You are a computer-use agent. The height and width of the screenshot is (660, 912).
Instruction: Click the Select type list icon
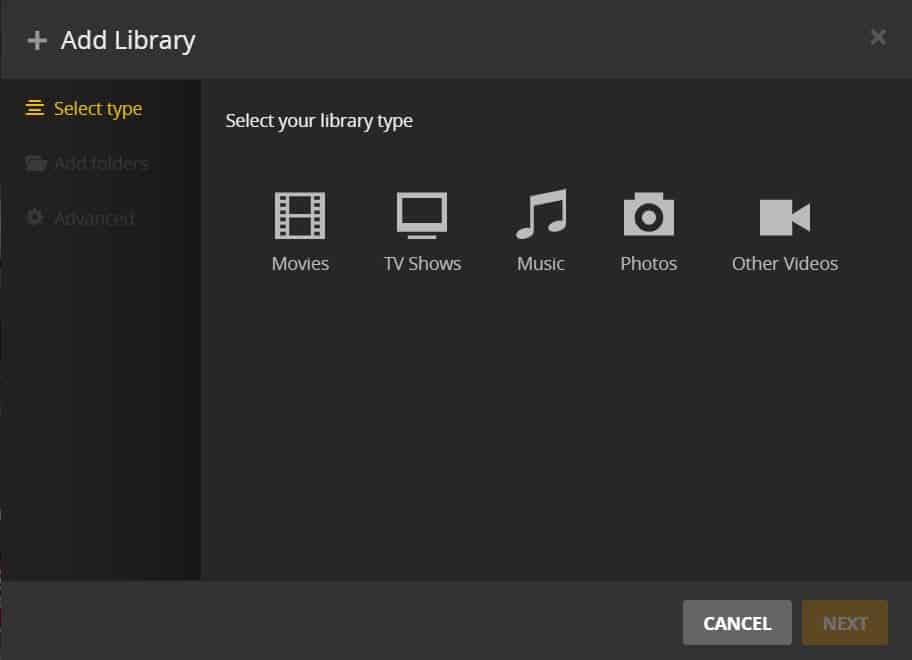pos(35,108)
